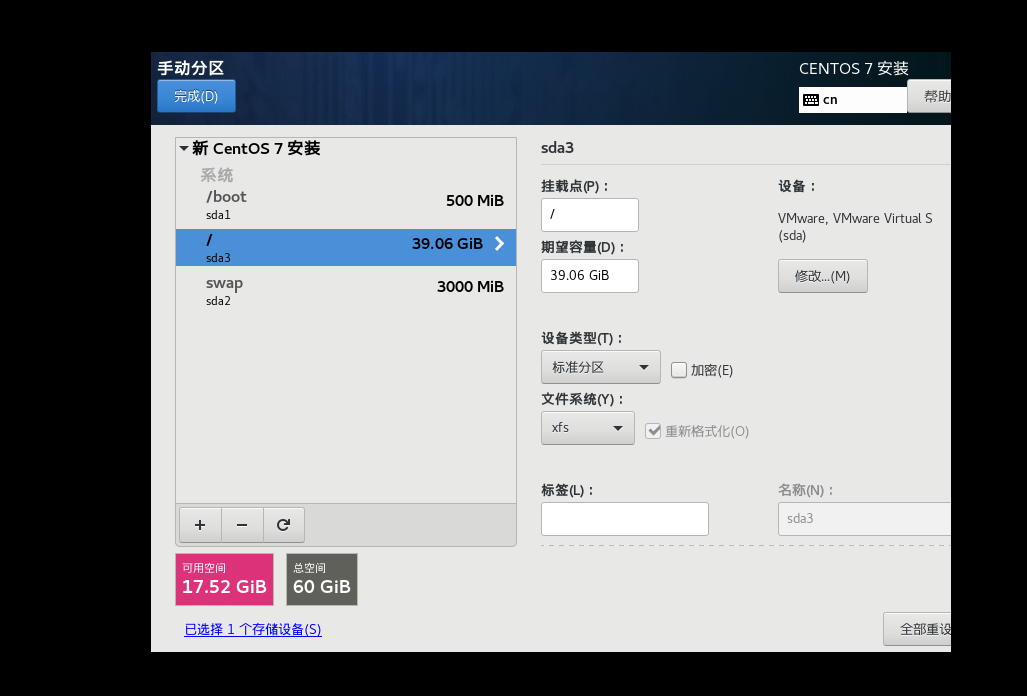1027x696 pixels.
Task: Click the 总空间 60 GiB box
Action: pos(322,579)
